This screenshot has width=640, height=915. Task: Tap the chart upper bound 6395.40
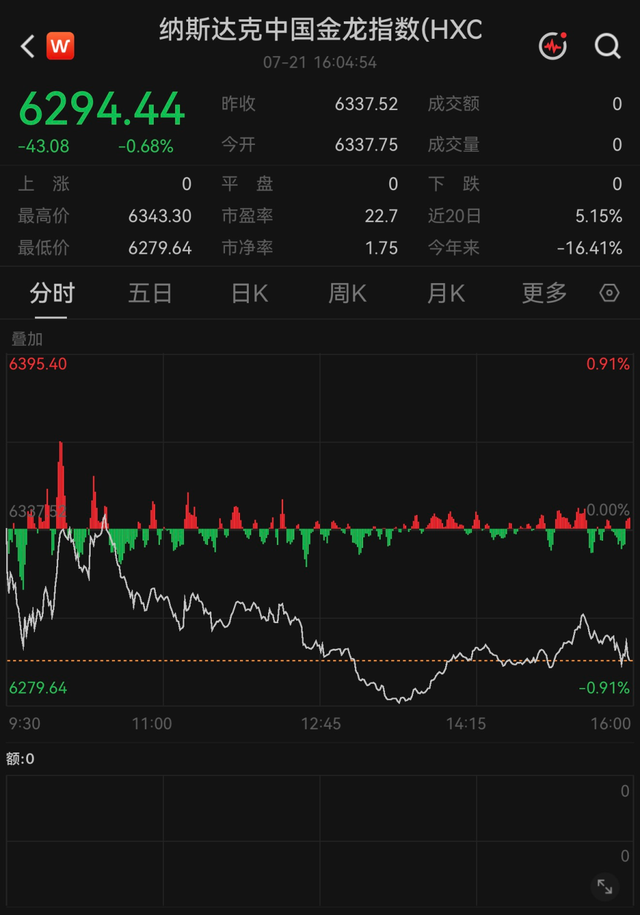tap(38, 364)
